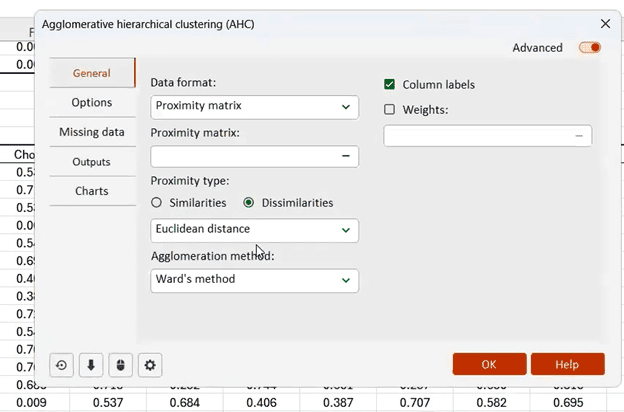Open the Missing data tab

pyautogui.click(x=92, y=132)
